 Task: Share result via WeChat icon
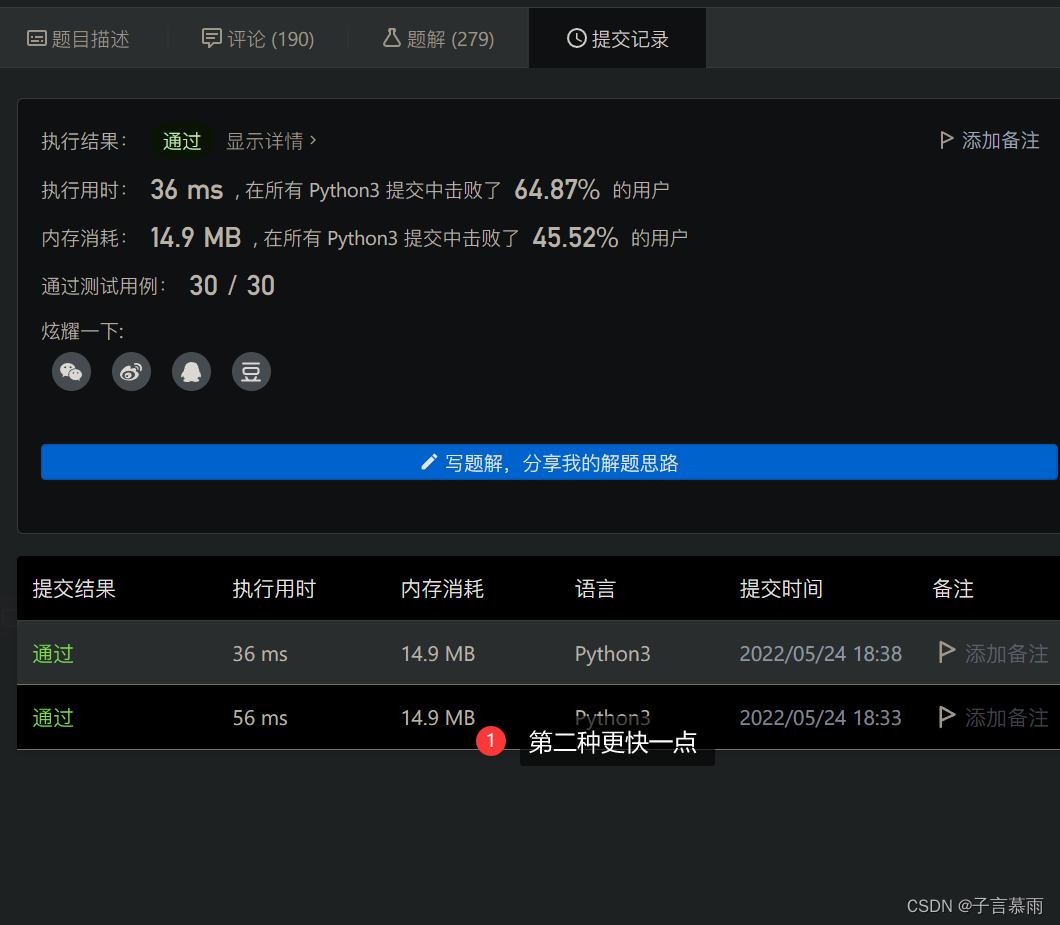pyautogui.click(x=72, y=371)
